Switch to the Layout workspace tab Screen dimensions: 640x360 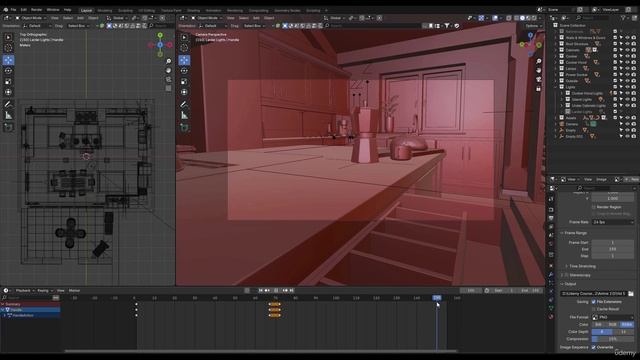tap(87, 10)
